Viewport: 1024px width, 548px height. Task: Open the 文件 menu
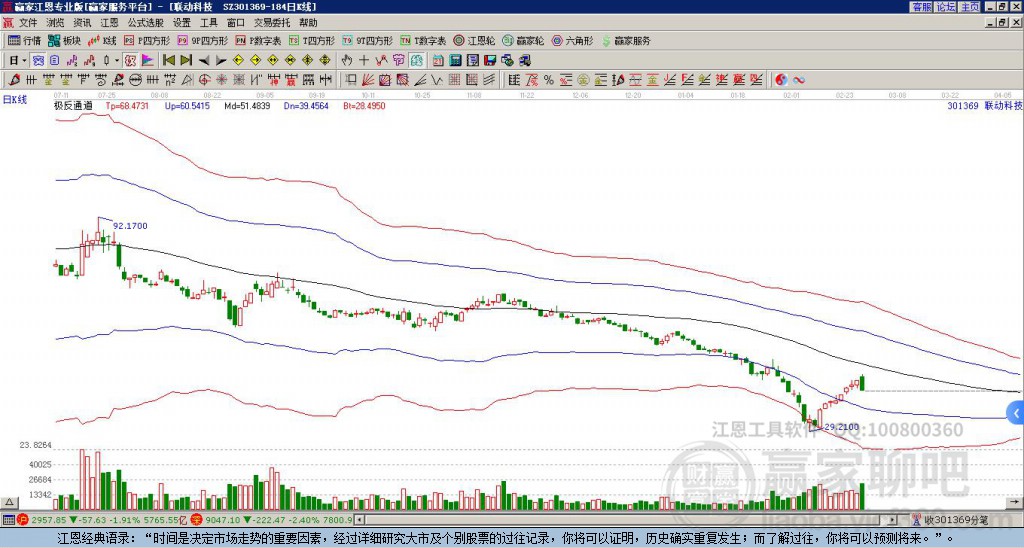coord(28,23)
